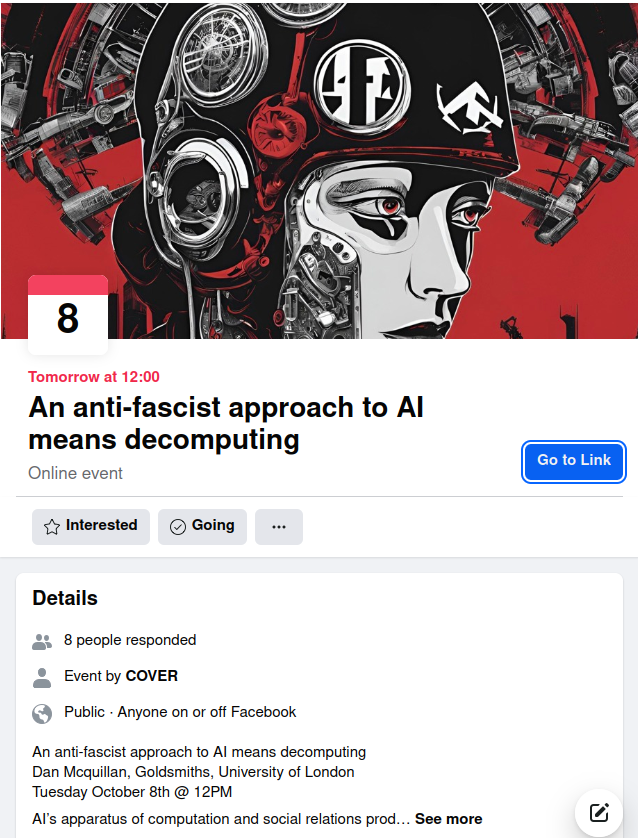
Task: Click the compose pencil floating icon
Action: coord(599,812)
